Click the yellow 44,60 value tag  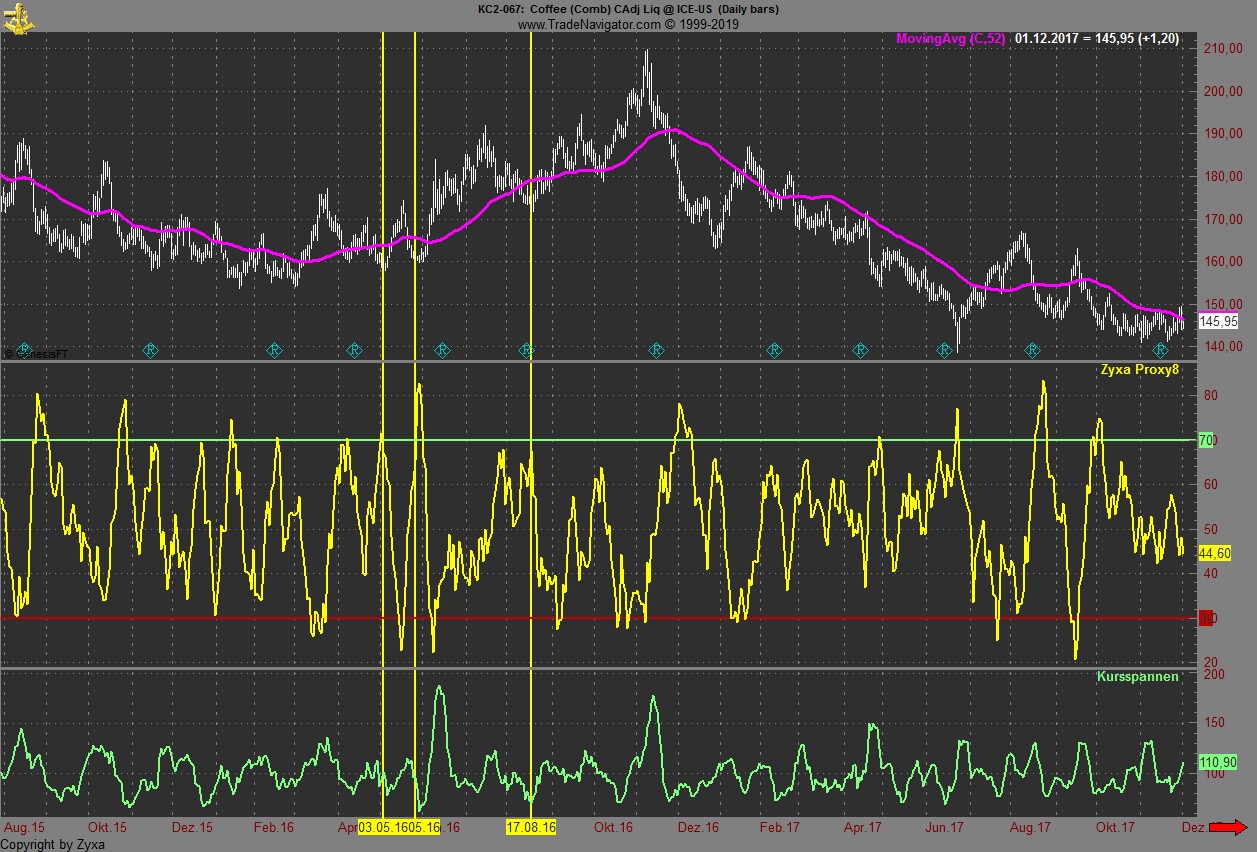click(x=1214, y=553)
